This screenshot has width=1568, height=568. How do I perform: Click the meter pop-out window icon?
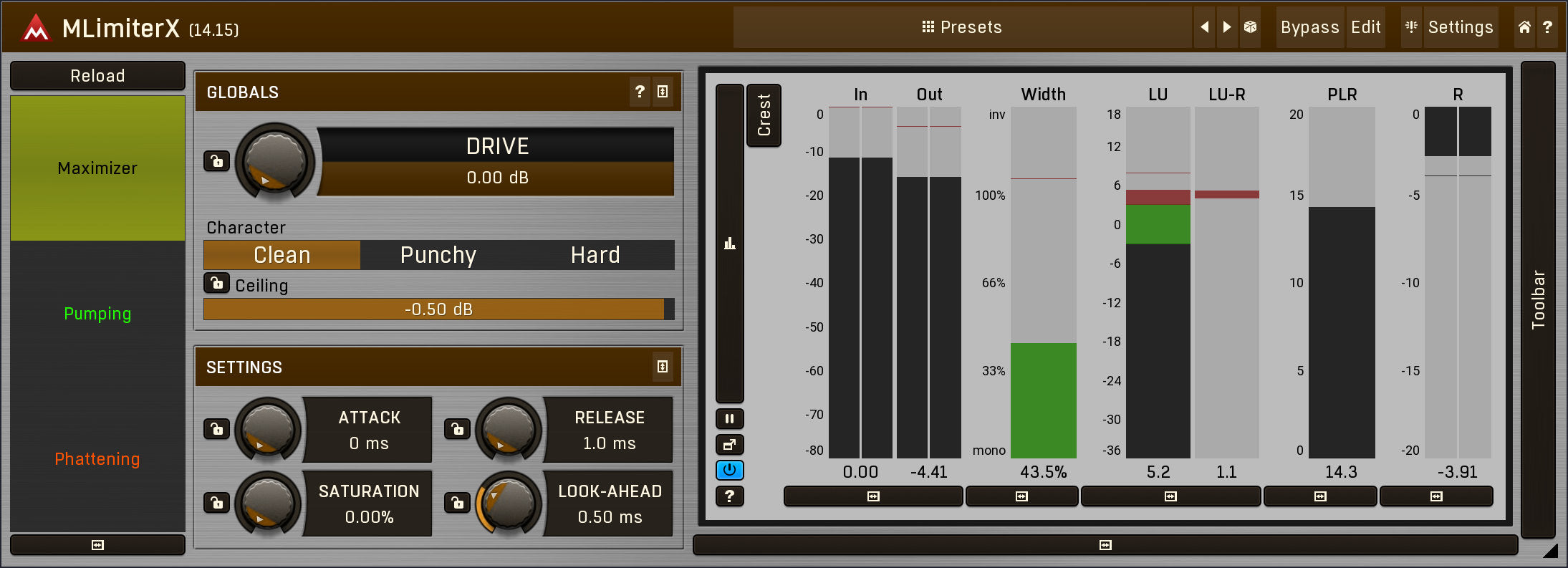(x=729, y=445)
